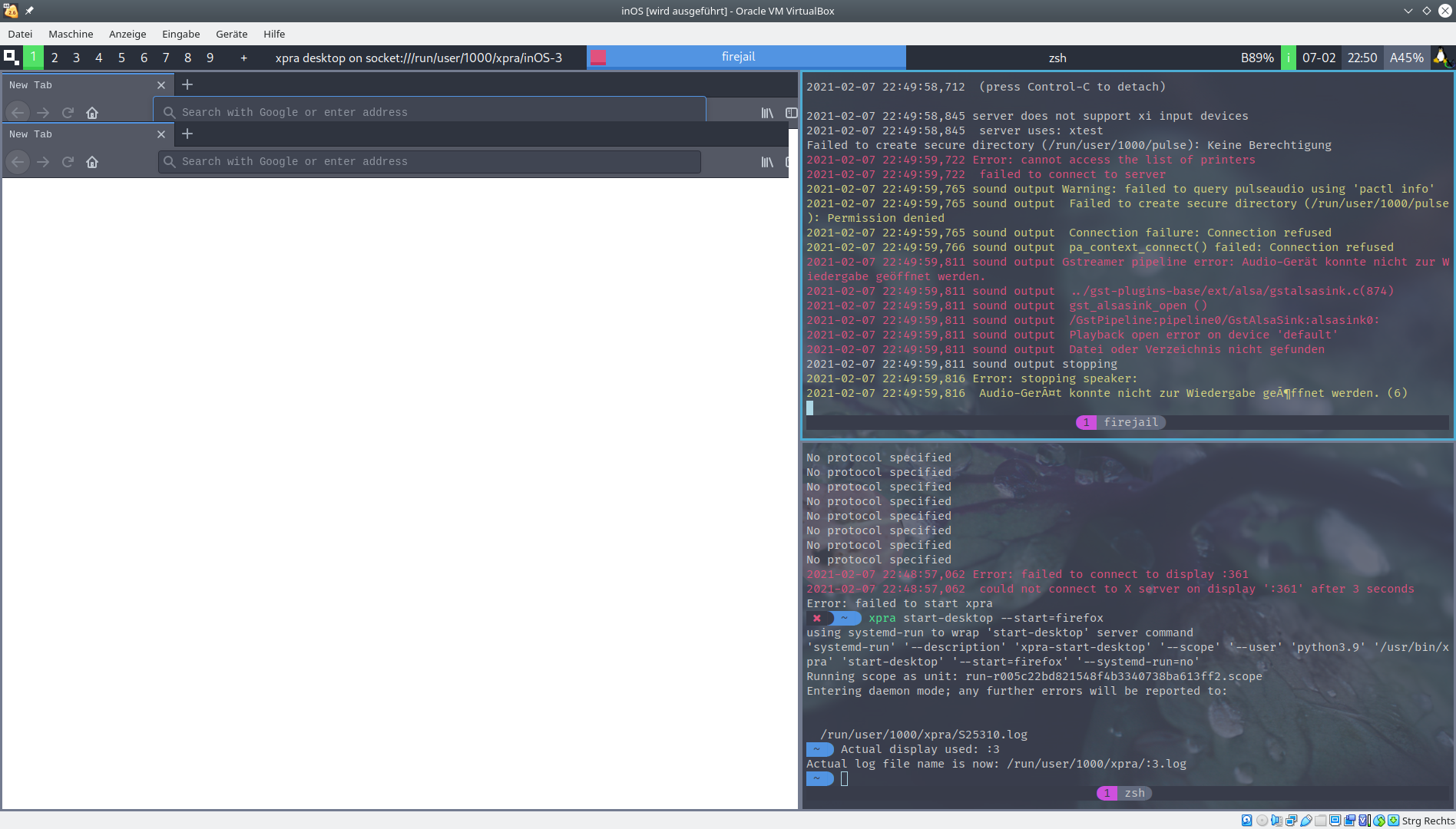Image resolution: width=1456 pixels, height=829 pixels.
Task: Toggle the pin icon in the top-left corner
Action: pyautogui.click(x=31, y=11)
